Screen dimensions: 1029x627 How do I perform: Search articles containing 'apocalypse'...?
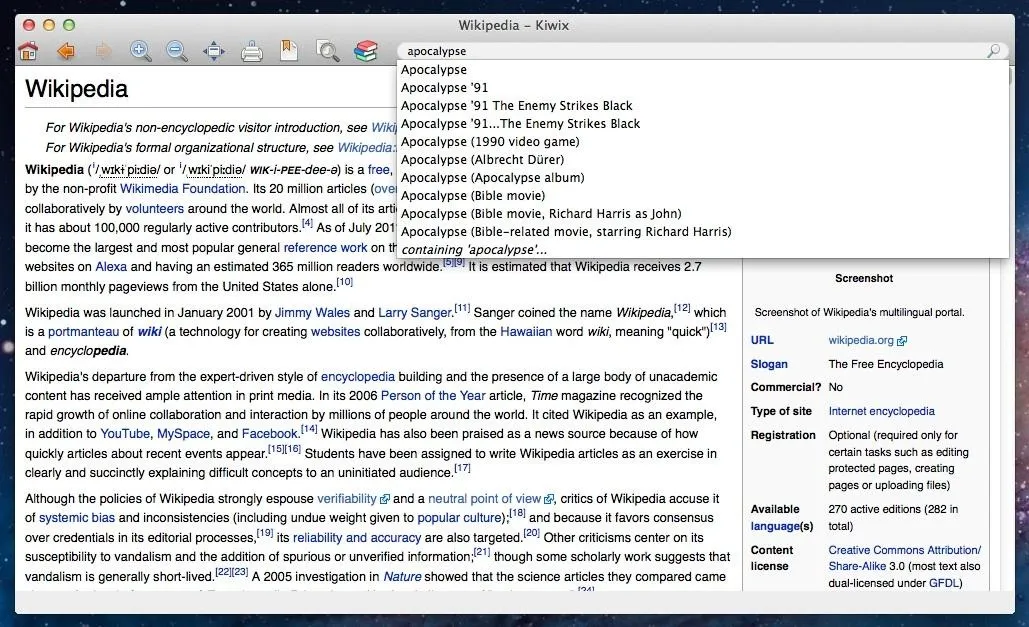pos(703,250)
